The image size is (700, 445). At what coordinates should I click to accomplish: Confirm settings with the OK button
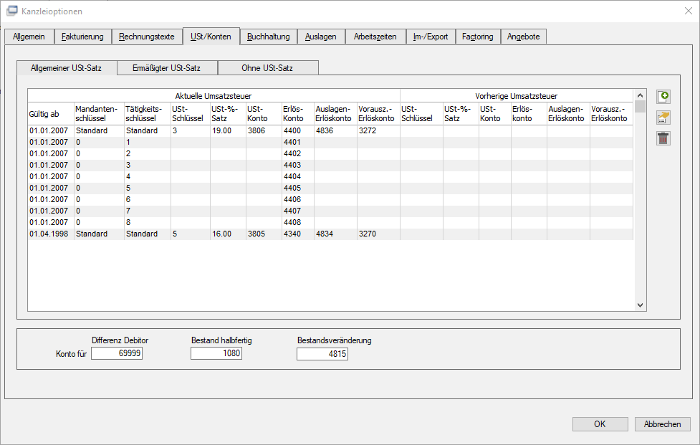click(x=600, y=424)
